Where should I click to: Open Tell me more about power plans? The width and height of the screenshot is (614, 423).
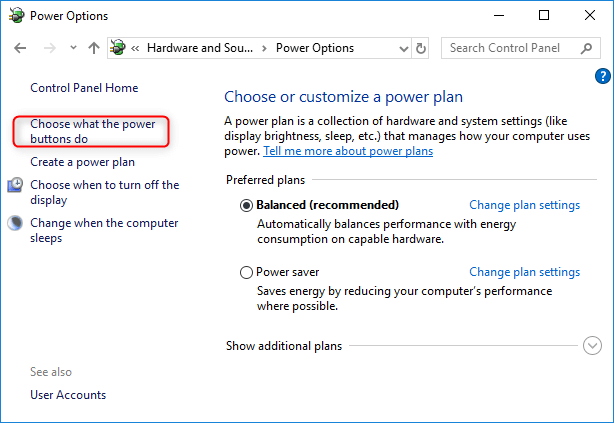click(x=348, y=151)
